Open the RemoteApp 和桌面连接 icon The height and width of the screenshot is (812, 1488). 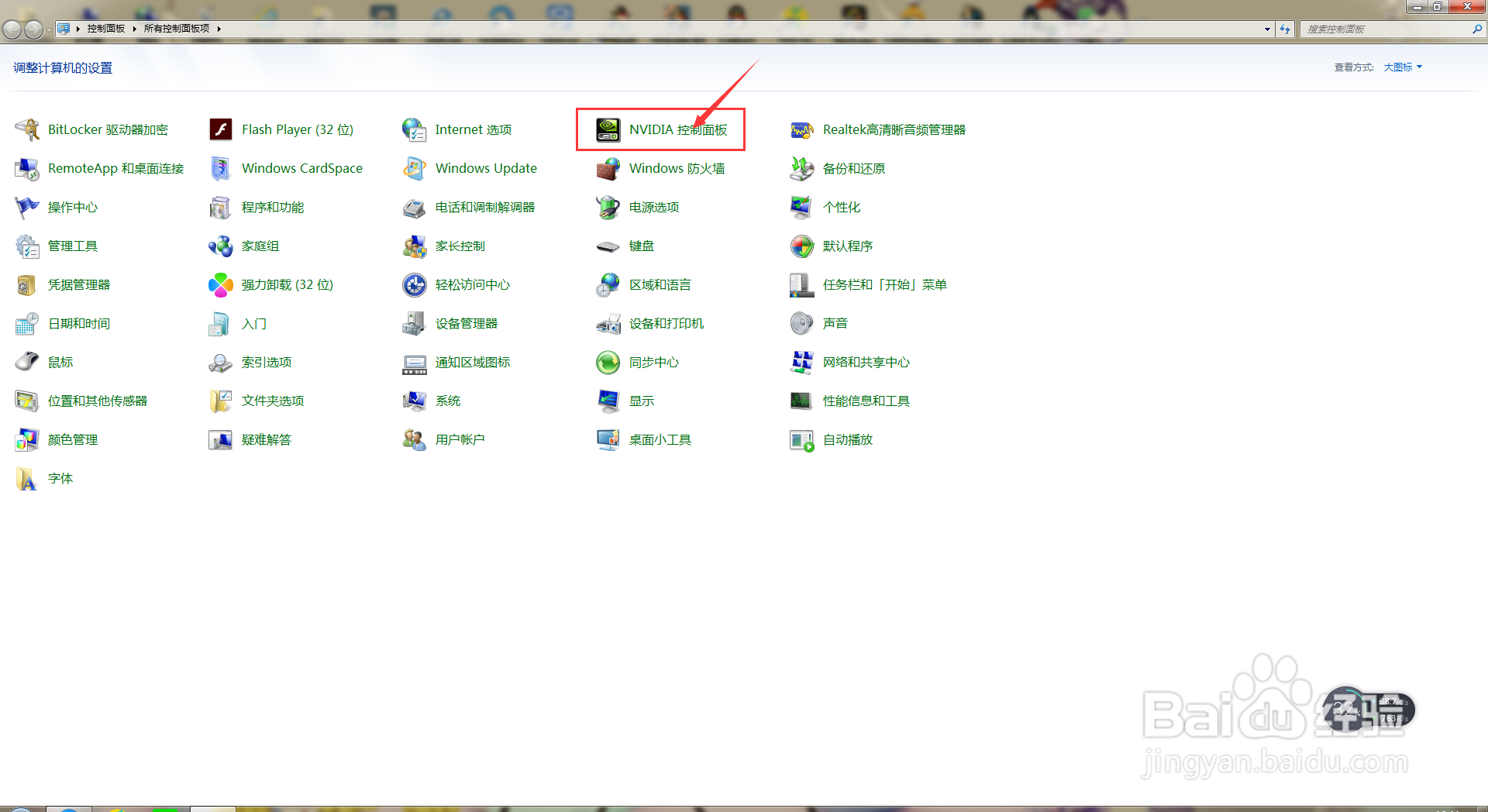pyautogui.click(x=27, y=168)
